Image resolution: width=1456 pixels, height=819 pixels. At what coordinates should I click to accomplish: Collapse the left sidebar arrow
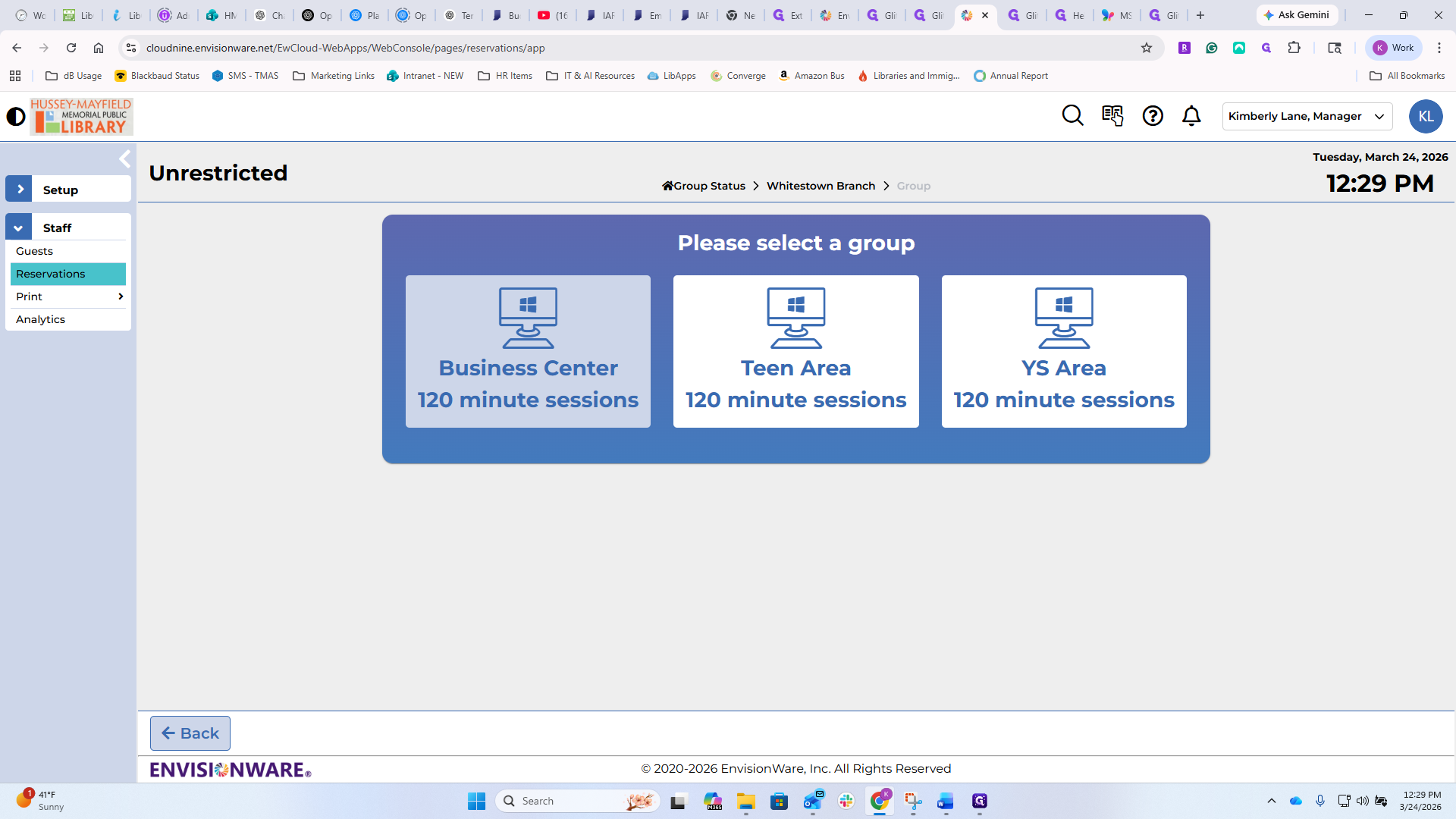click(x=125, y=159)
